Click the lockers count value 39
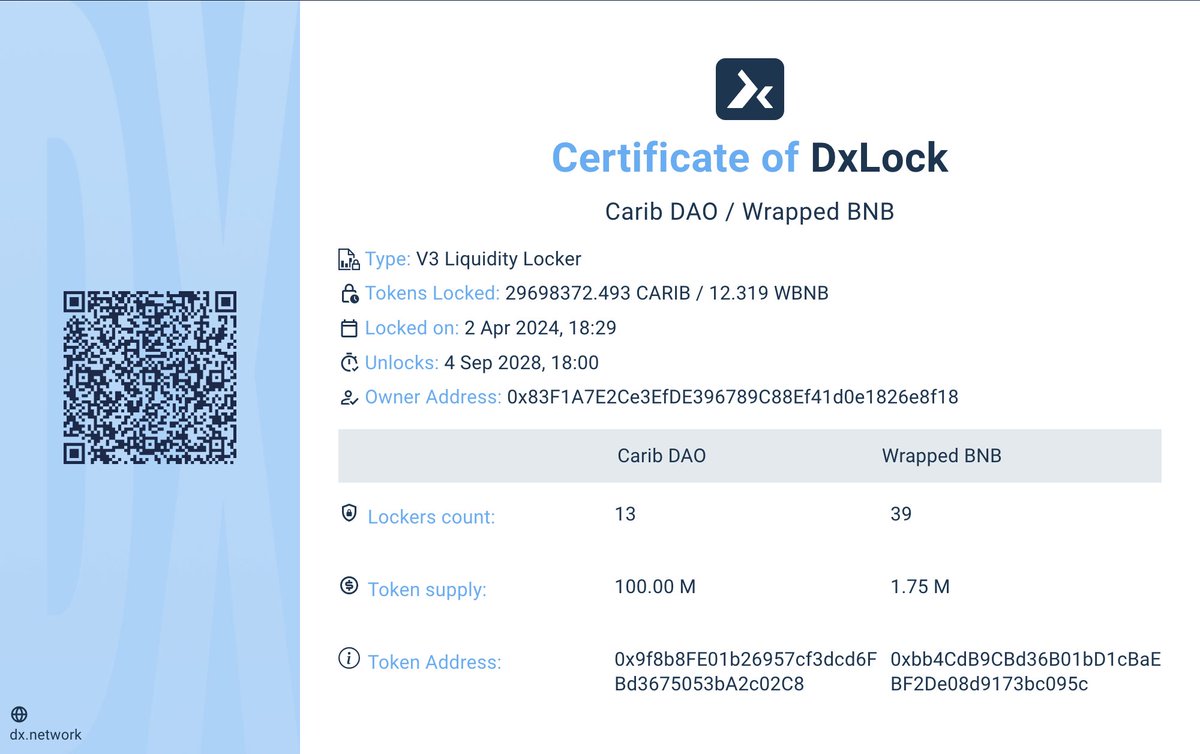The image size is (1200, 754). point(901,514)
